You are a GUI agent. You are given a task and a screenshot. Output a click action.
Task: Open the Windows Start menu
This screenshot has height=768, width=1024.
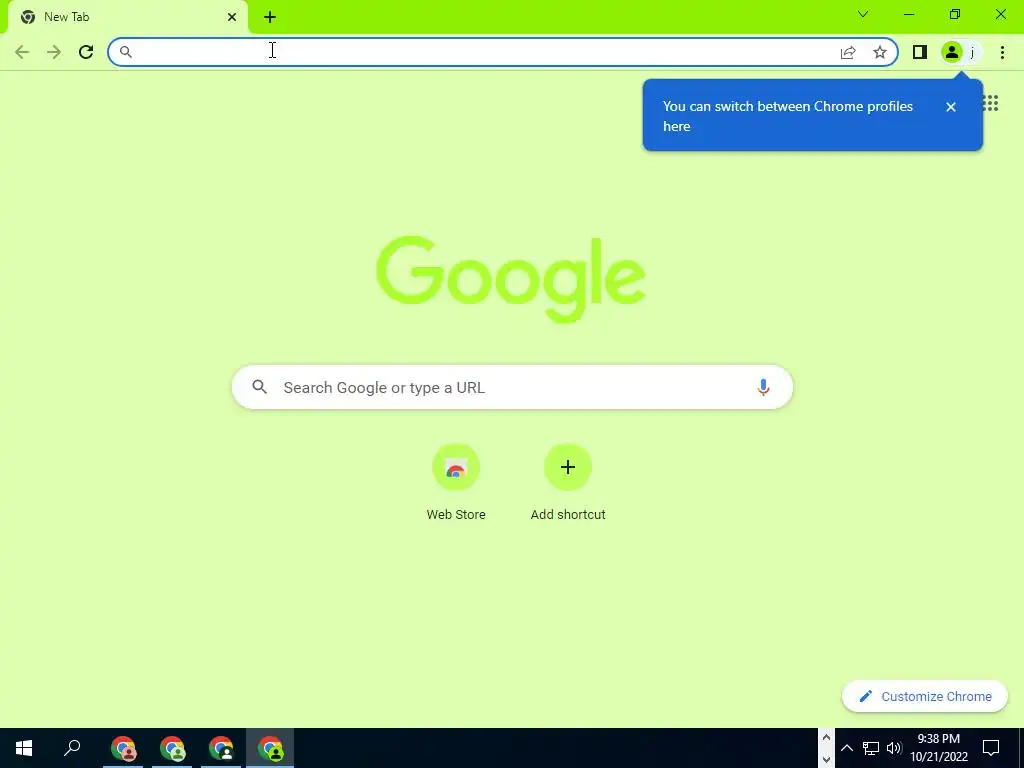[24, 748]
